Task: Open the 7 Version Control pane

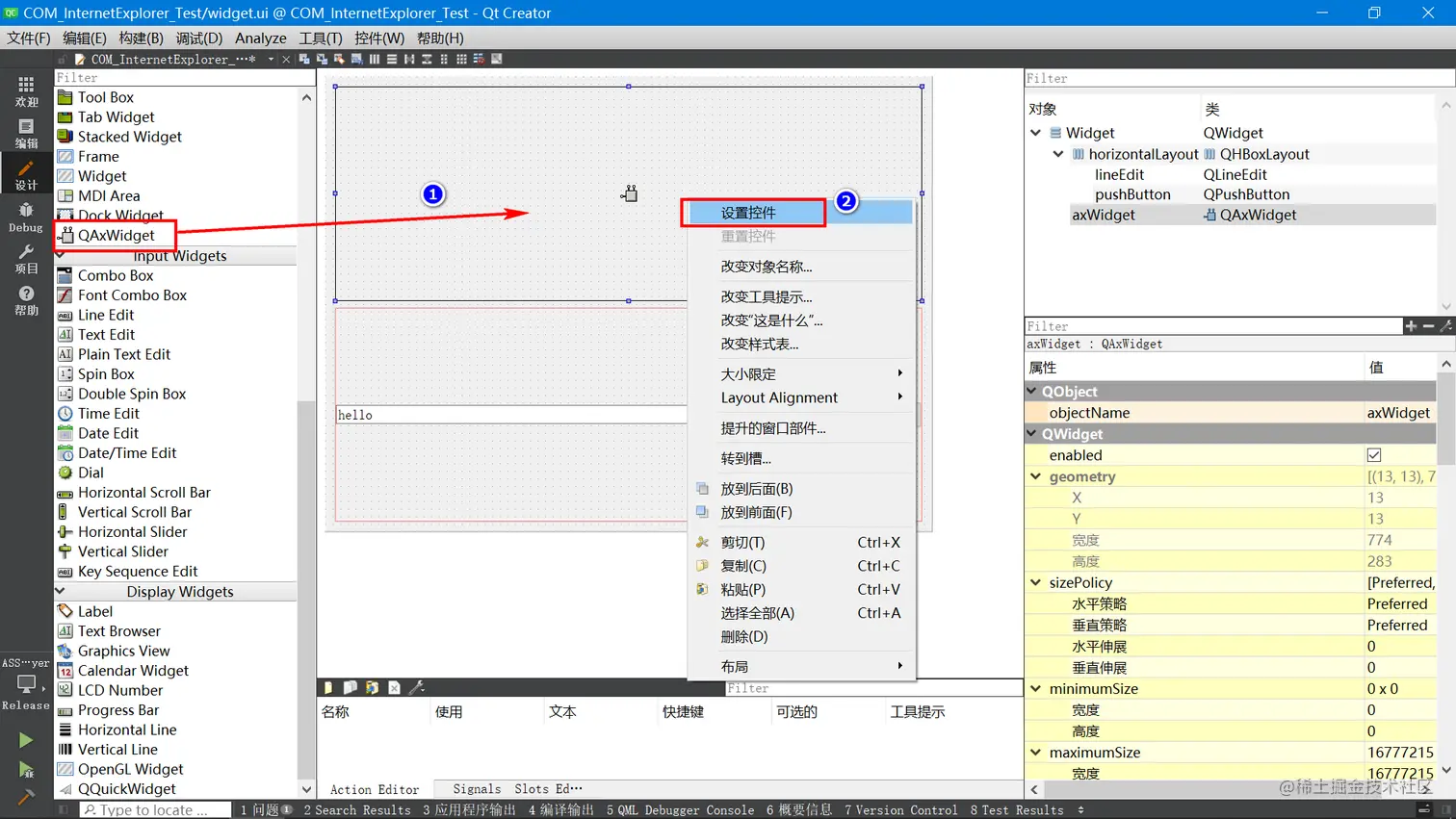Action: pos(901,810)
